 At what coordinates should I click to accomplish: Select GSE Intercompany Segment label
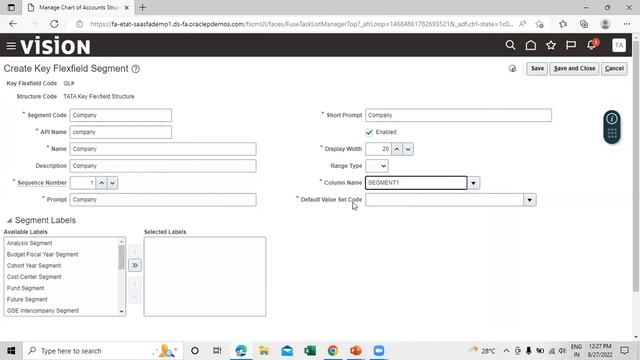(x=42, y=311)
